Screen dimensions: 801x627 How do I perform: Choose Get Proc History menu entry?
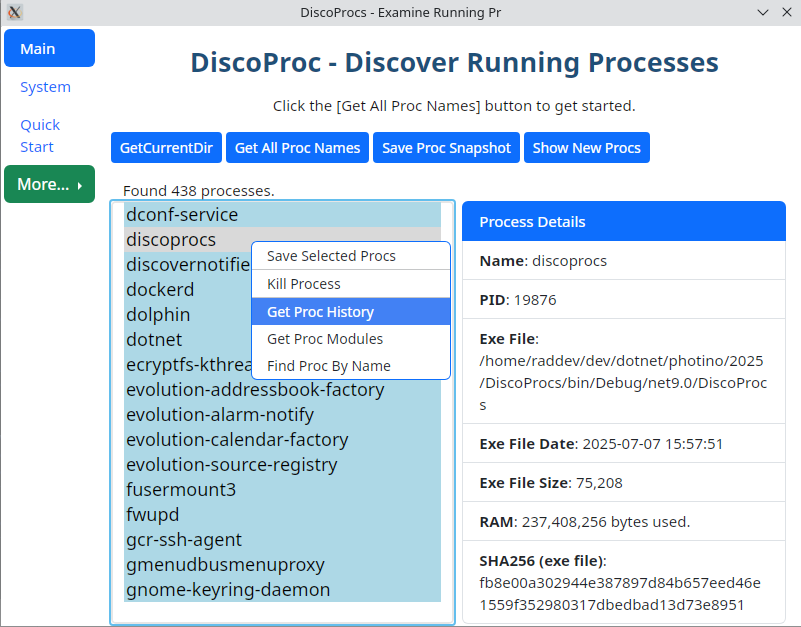pyautogui.click(x=320, y=312)
